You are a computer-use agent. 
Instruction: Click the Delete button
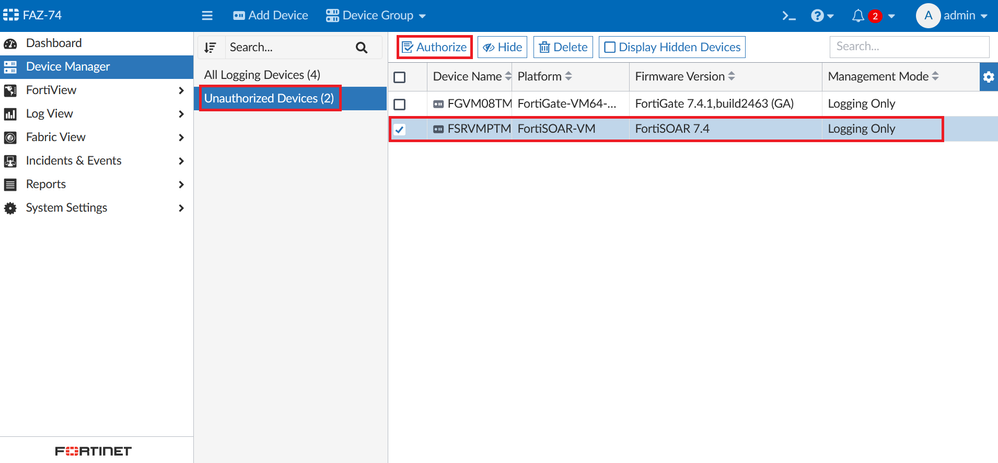pos(563,47)
